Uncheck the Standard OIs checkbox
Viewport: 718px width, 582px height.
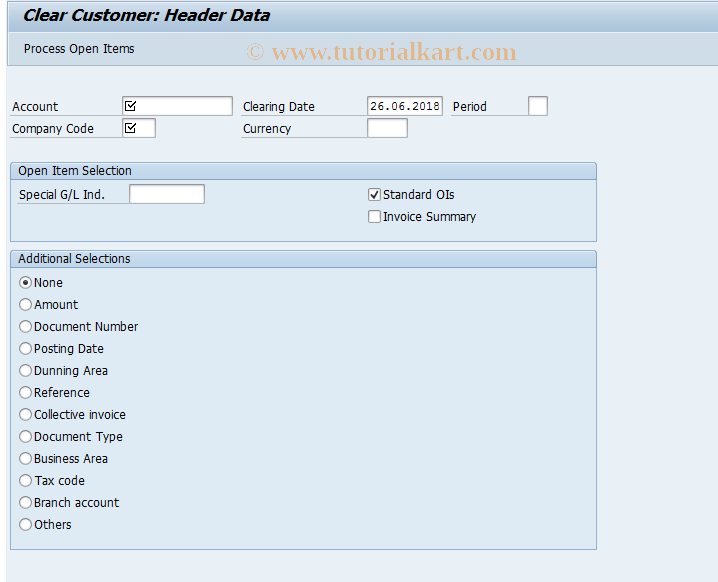point(374,195)
